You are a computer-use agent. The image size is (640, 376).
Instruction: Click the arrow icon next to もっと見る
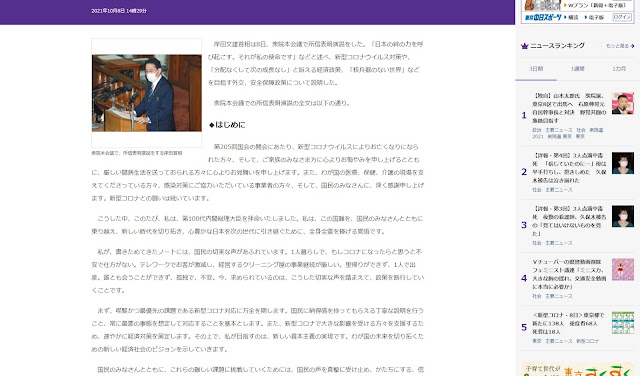point(632,46)
